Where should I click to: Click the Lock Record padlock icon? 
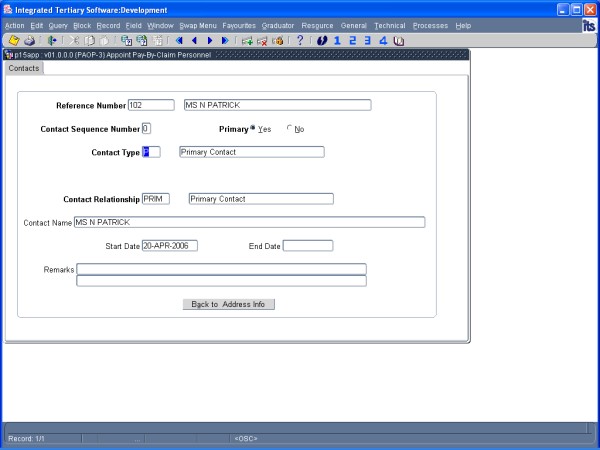click(278, 40)
